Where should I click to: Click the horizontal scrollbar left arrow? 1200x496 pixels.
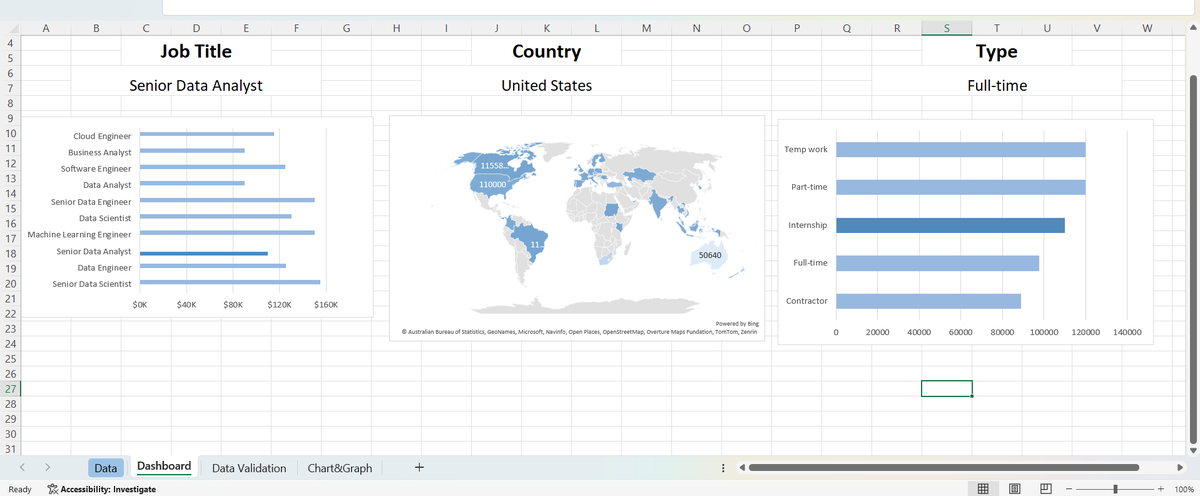click(x=742, y=467)
